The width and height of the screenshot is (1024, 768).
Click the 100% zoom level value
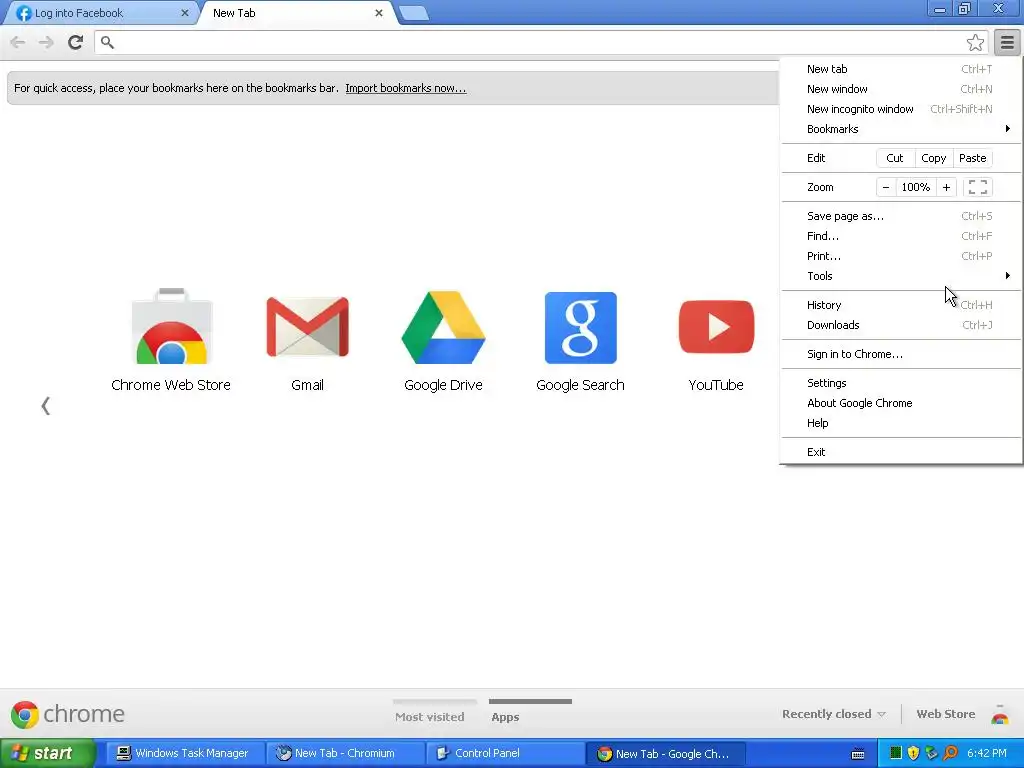point(916,187)
